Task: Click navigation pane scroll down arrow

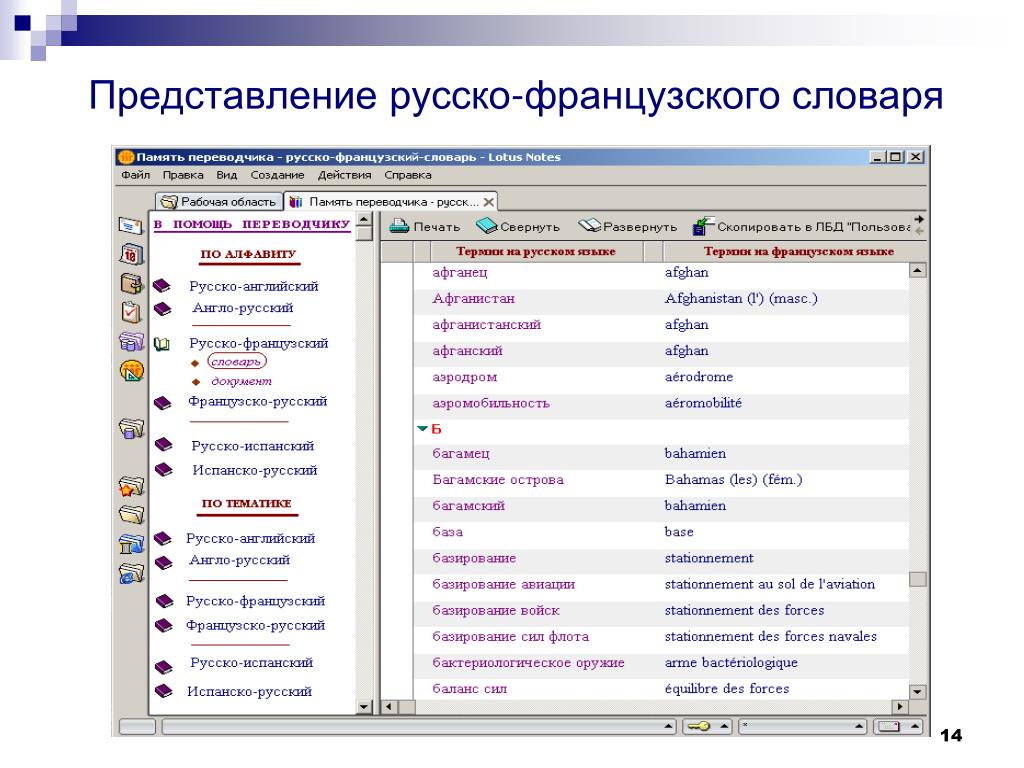Action: 364,707
